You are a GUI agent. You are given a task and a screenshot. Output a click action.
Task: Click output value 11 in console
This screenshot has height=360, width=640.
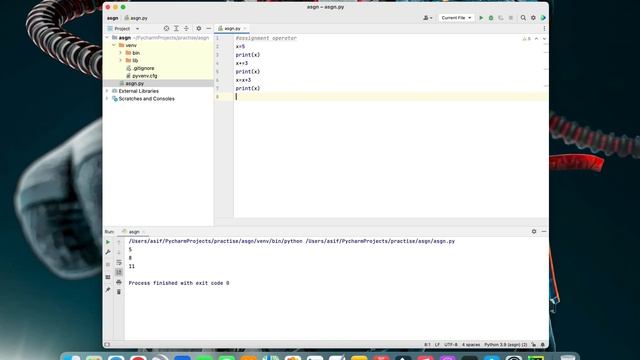click(131, 266)
